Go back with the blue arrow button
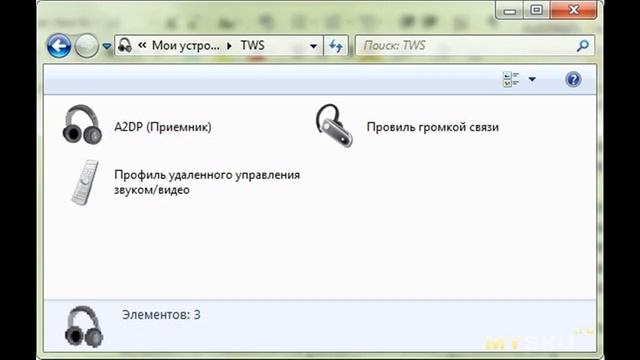Viewport: 640px width, 360px height. click(59, 46)
